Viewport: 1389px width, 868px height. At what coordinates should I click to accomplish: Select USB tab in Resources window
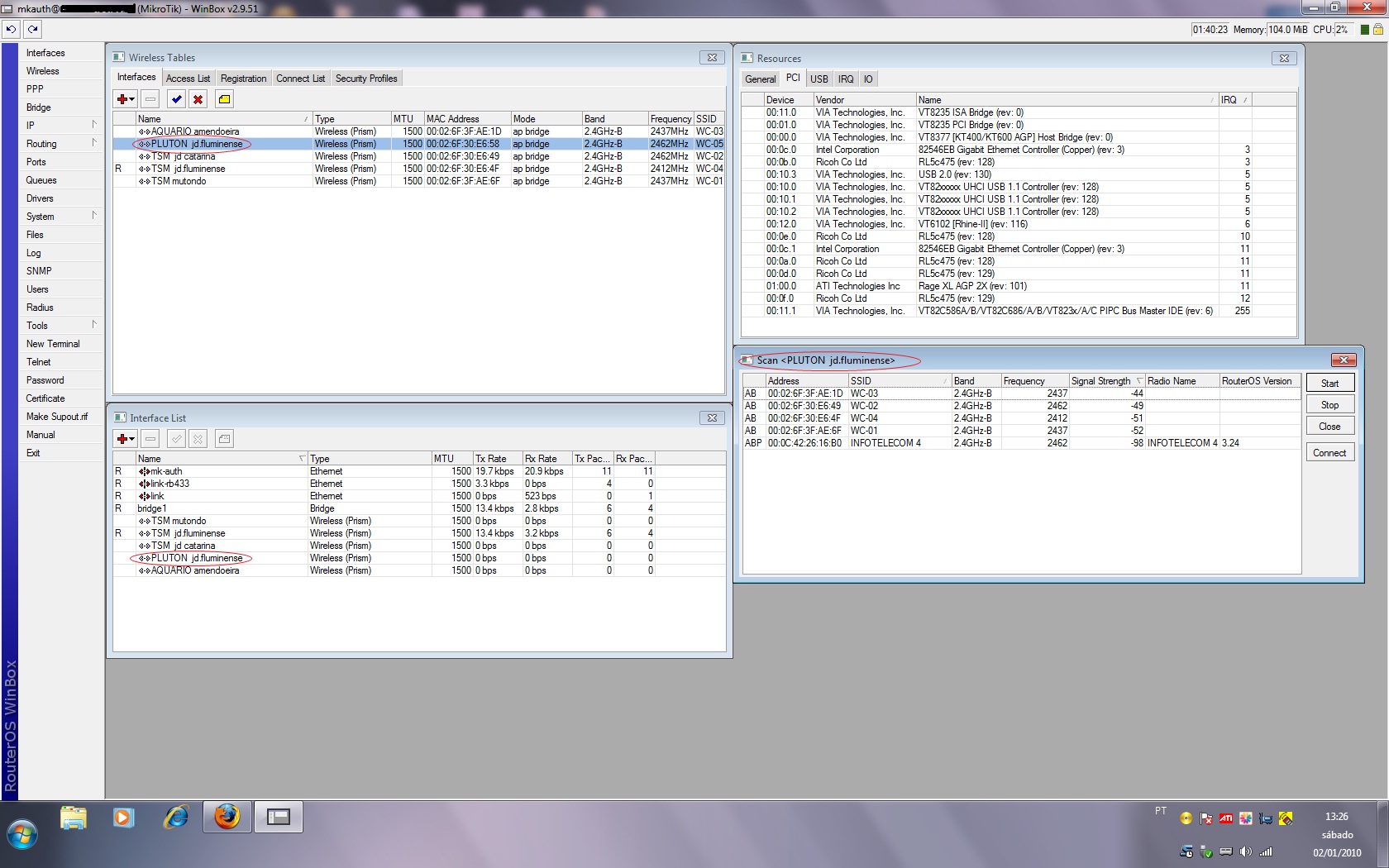(x=819, y=79)
